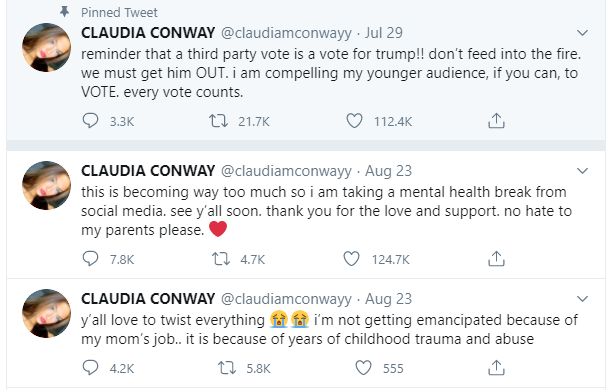This screenshot has height=390, width=612.
Task: Click the CLAUDIA CONWAY name on second tweet
Action: tap(148, 171)
